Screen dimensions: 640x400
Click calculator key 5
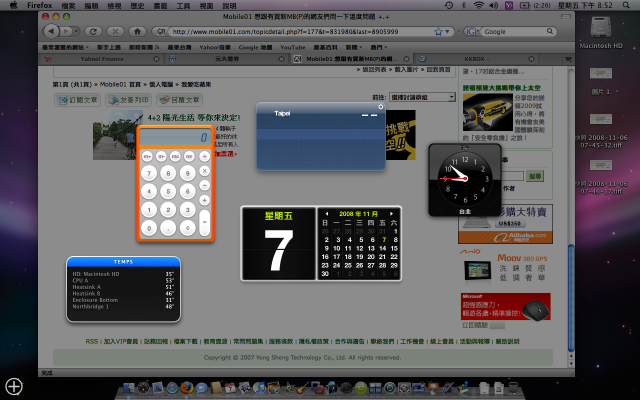click(x=168, y=191)
